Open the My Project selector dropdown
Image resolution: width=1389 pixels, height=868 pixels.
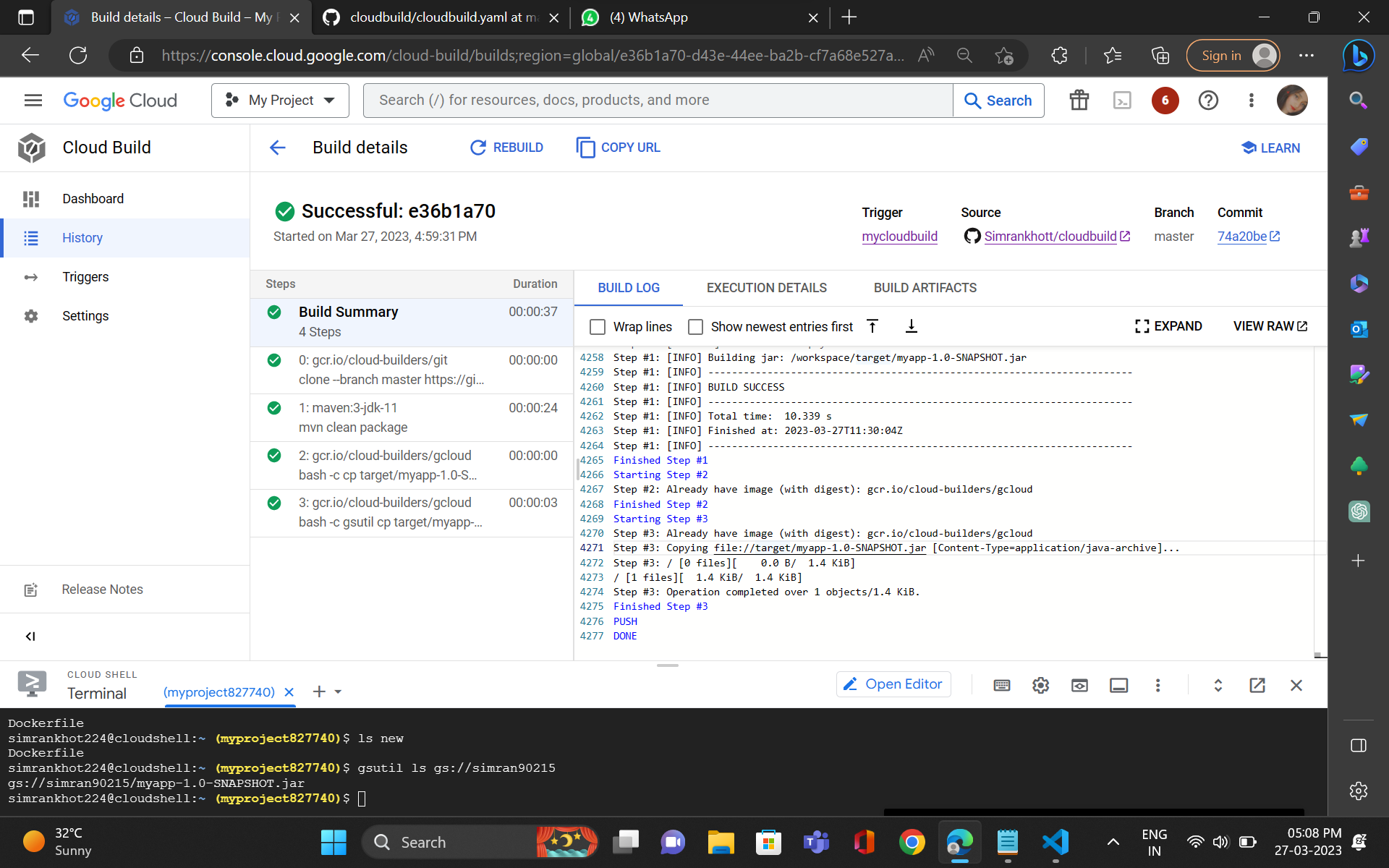coord(281,100)
